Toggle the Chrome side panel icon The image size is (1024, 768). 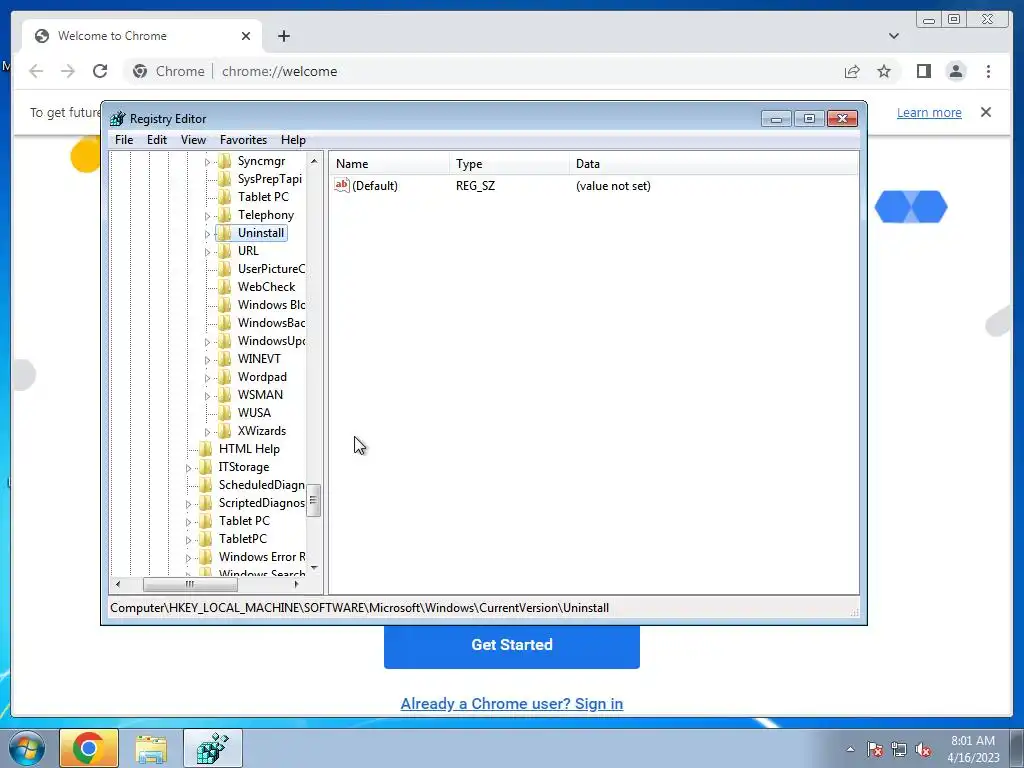pos(923,71)
